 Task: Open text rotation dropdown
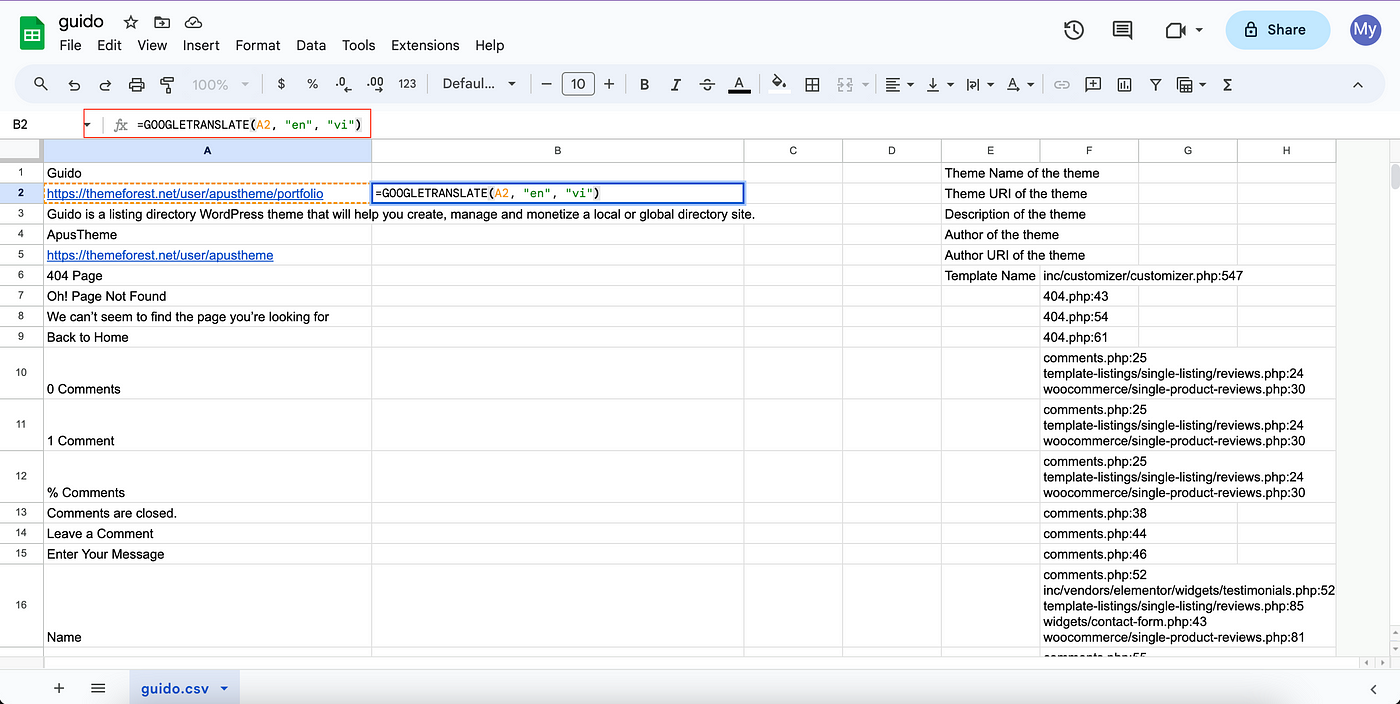click(x=1020, y=84)
